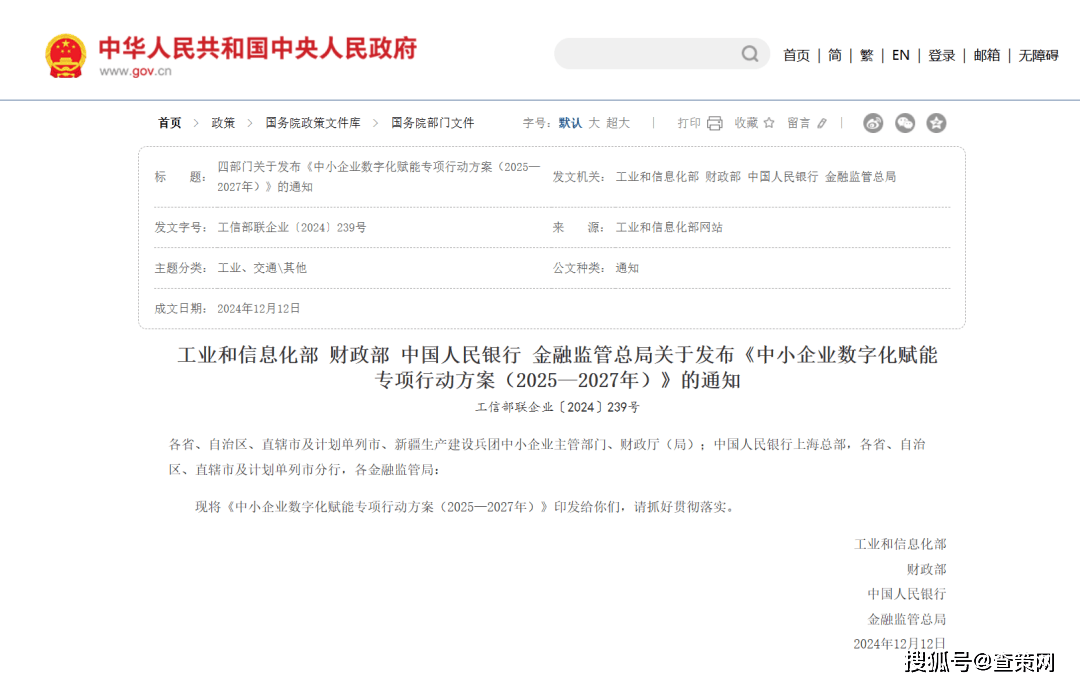Screen dimensions: 1080x685
Task: Switch to English with EN link
Action: tap(901, 55)
